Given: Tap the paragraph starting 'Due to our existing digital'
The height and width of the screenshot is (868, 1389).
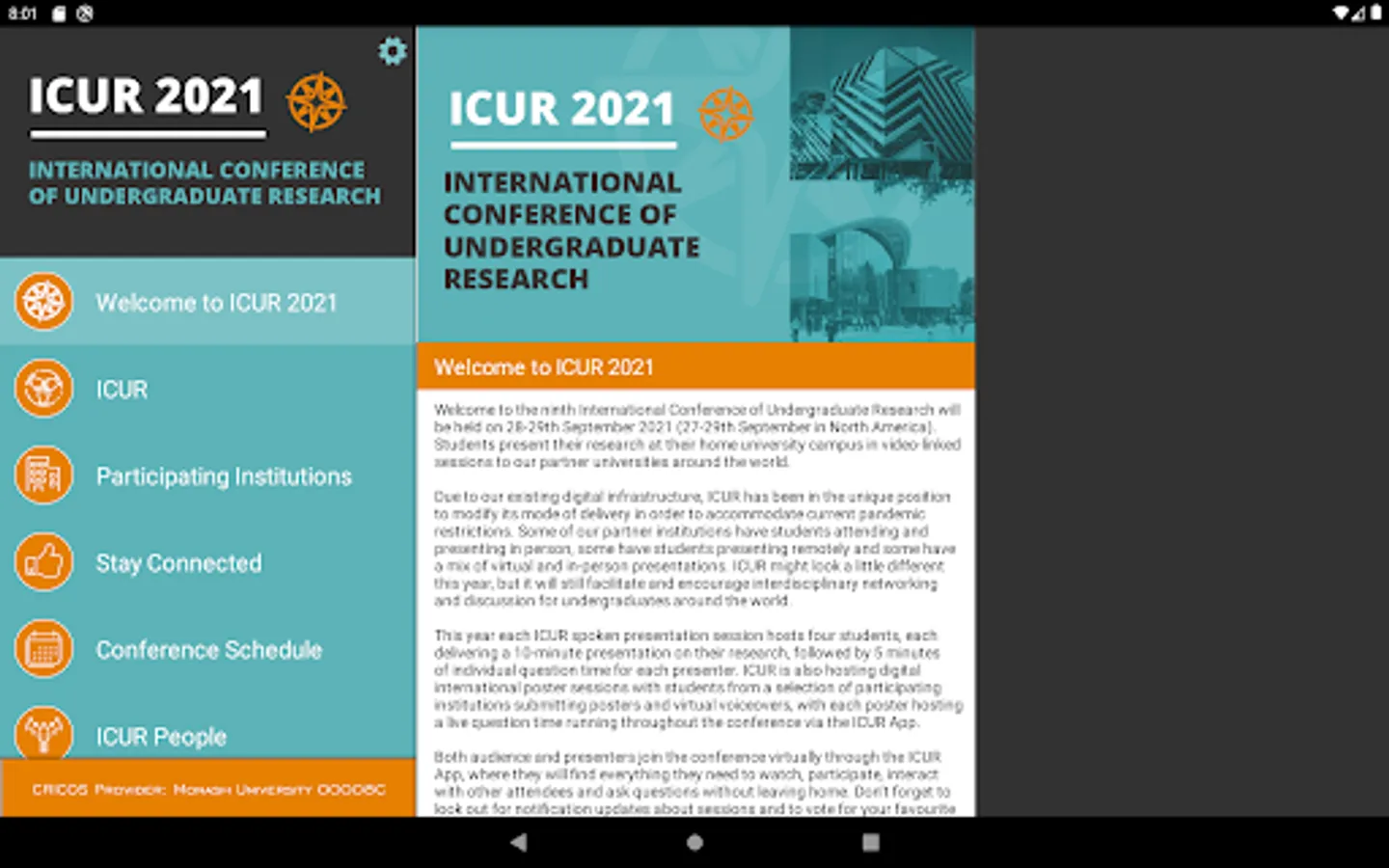Looking at the screenshot, I should pos(694,549).
